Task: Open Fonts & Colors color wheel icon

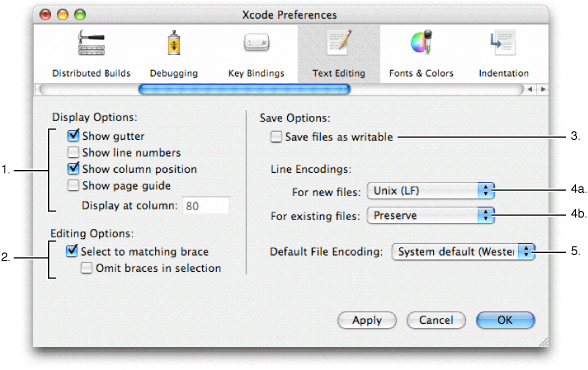Action: [421, 42]
